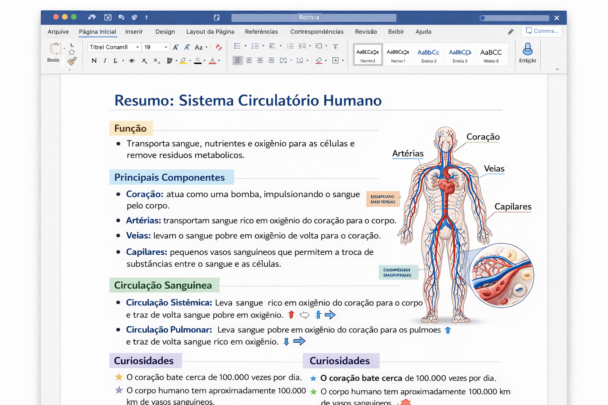This screenshot has height=405, width=608.
Task: Click the clear formatting icon
Action: click(217, 47)
